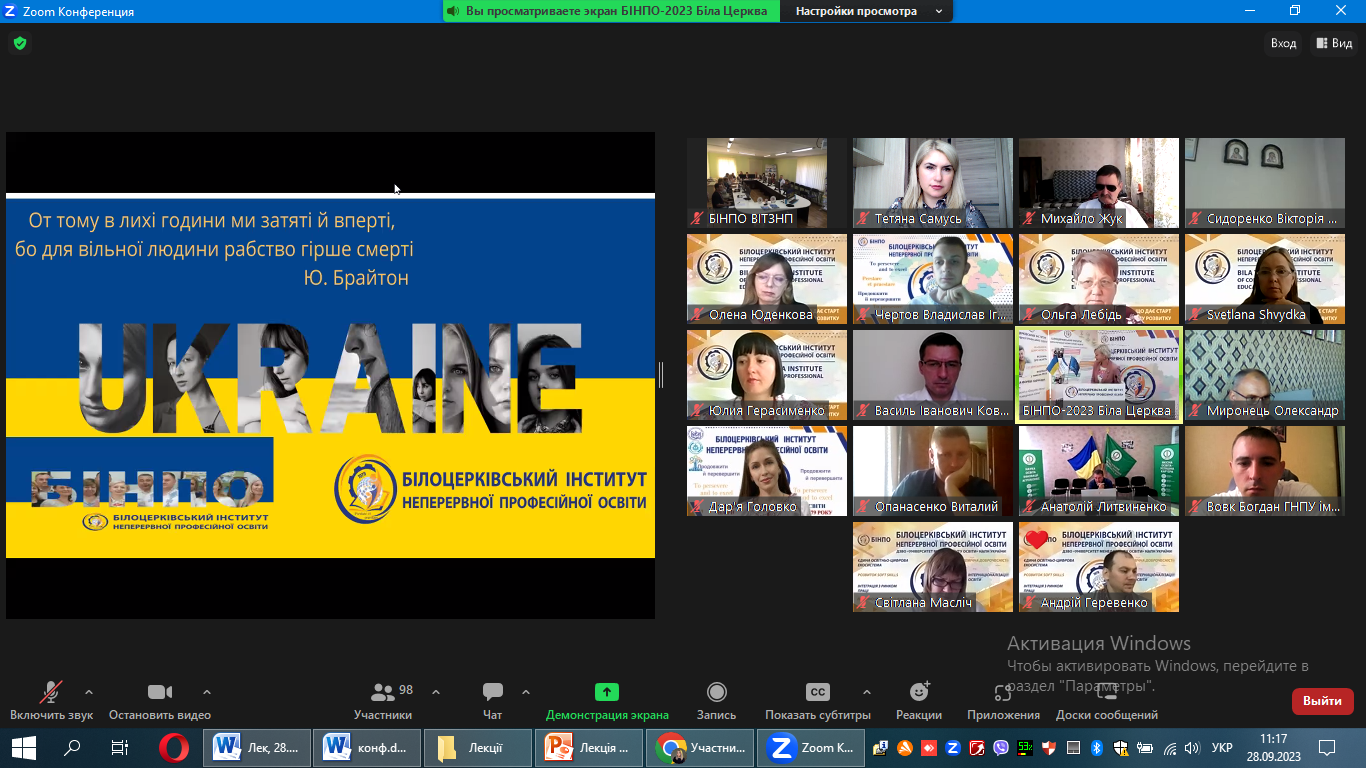
Task: Leave the meeting with the Выйти button
Action: tap(1322, 701)
